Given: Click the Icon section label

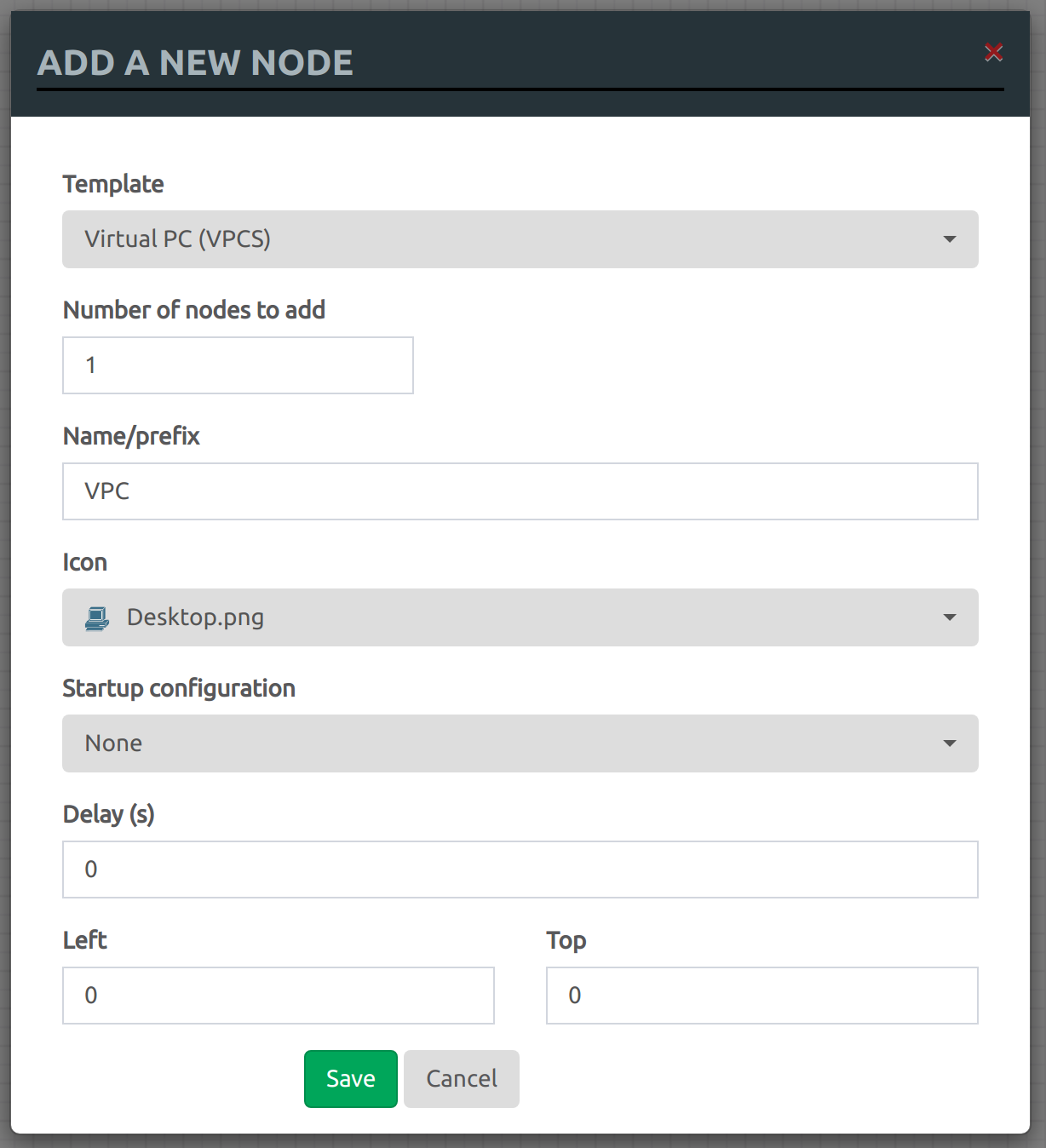Looking at the screenshot, I should point(84,561).
